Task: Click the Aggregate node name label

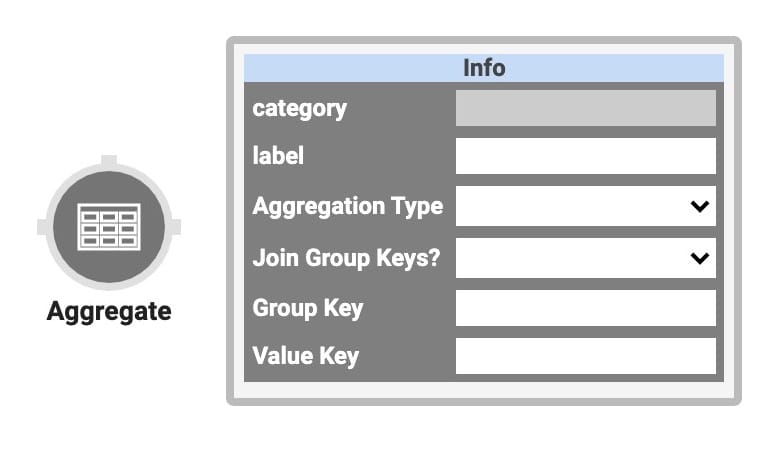Action: pyautogui.click(x=109, y=312)
